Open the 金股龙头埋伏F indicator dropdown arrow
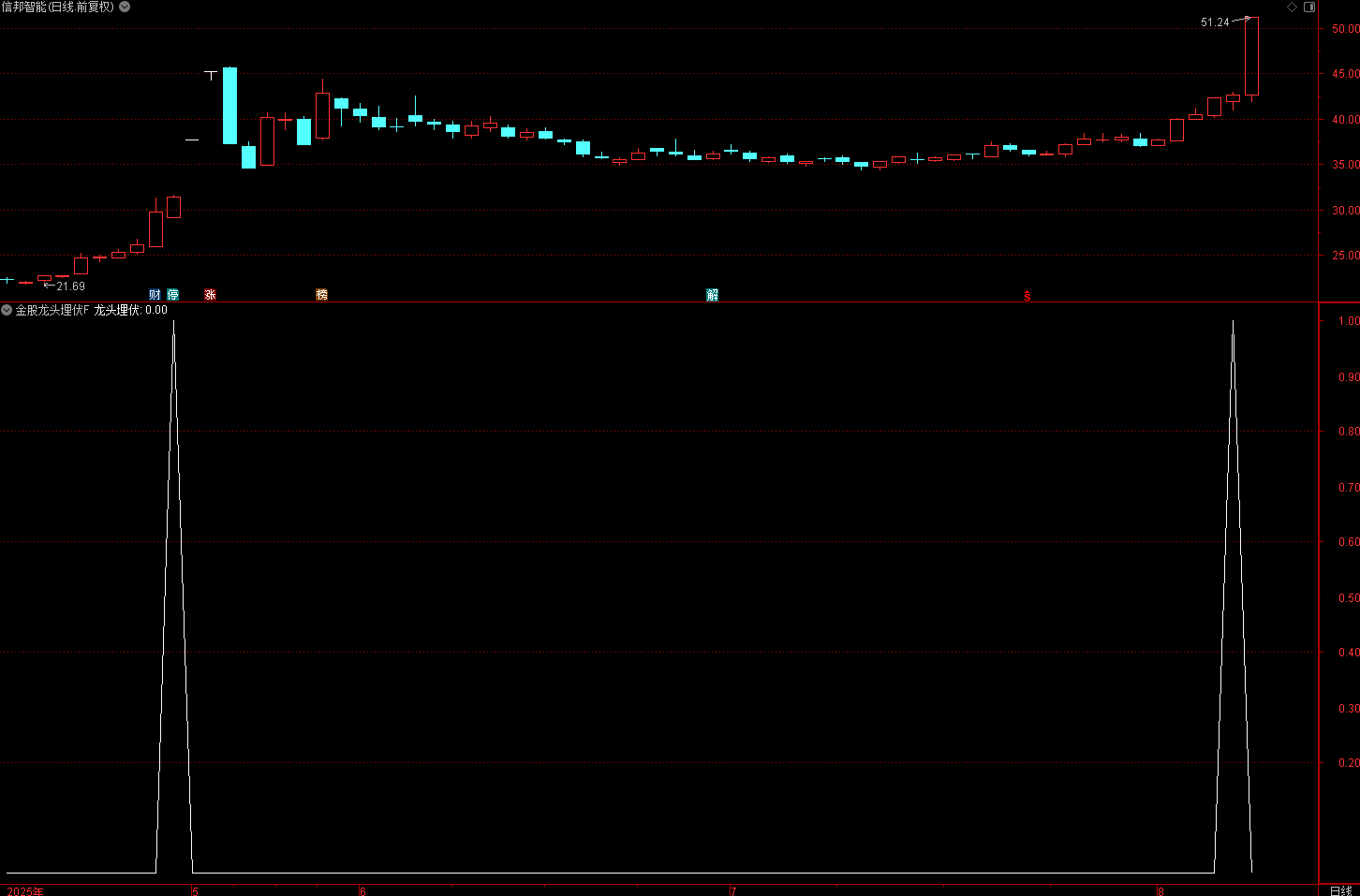The image size is (1360, 896). click(7, 310)
